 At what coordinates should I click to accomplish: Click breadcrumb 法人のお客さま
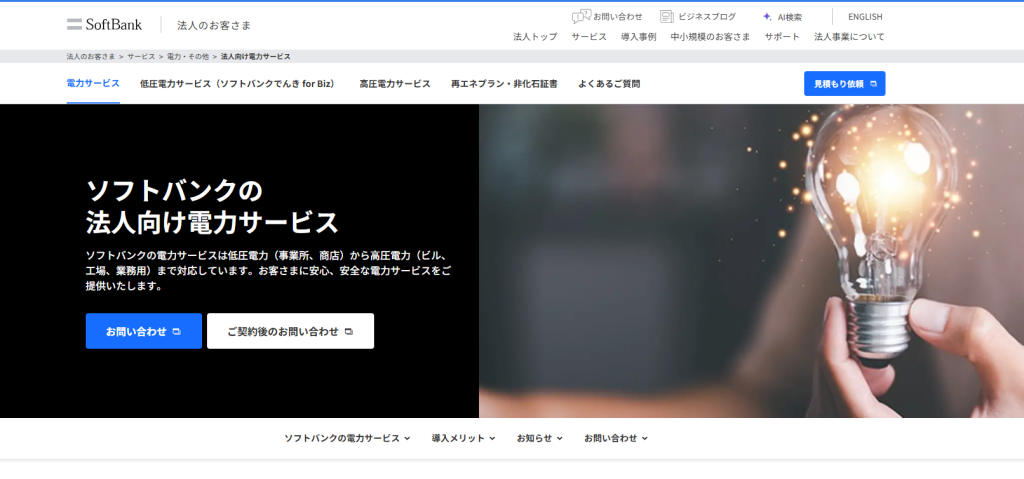pos(91,57)
